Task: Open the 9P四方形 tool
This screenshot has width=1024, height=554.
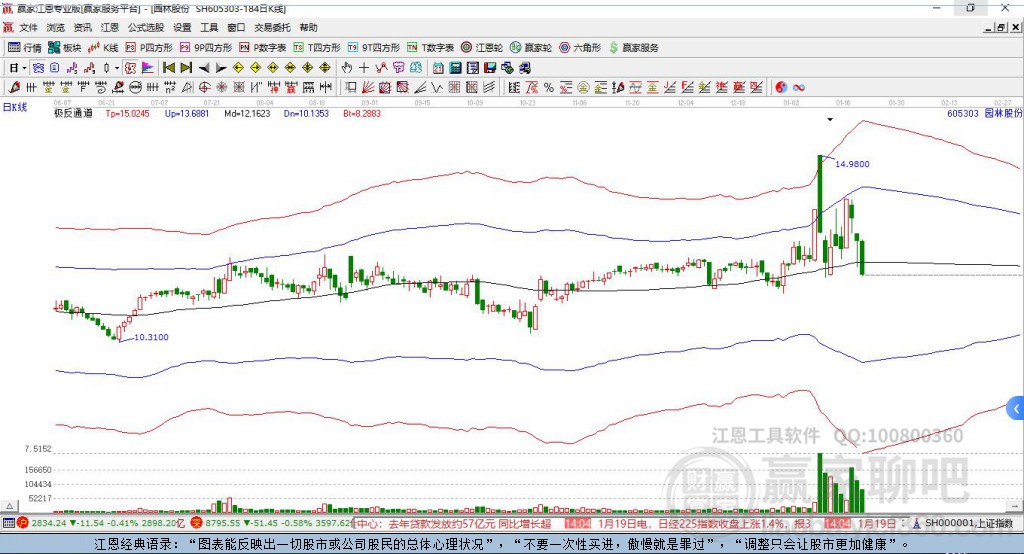Action: pyautogui.click(x=206, y=48)
